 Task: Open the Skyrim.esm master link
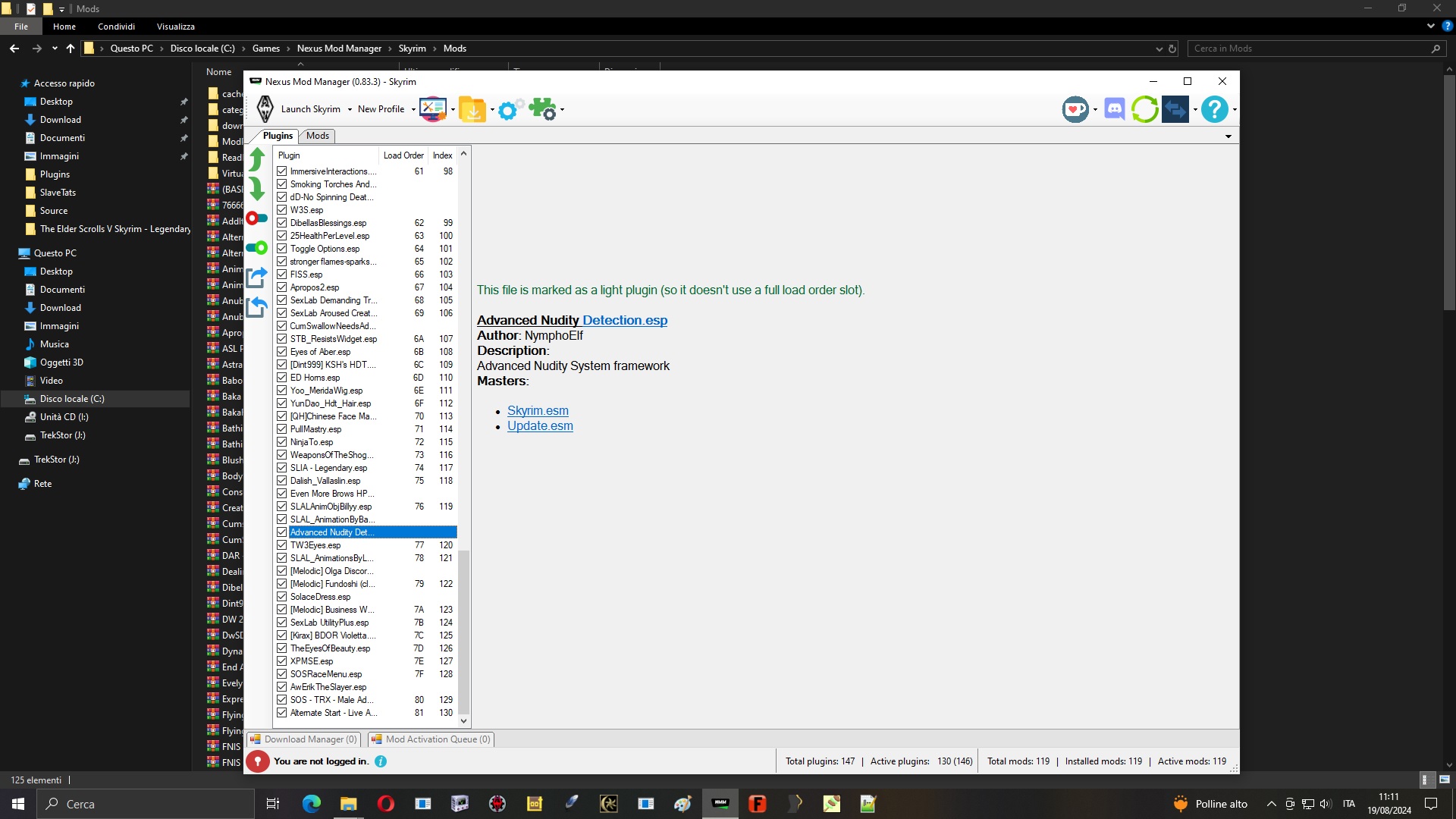(538, 411)
